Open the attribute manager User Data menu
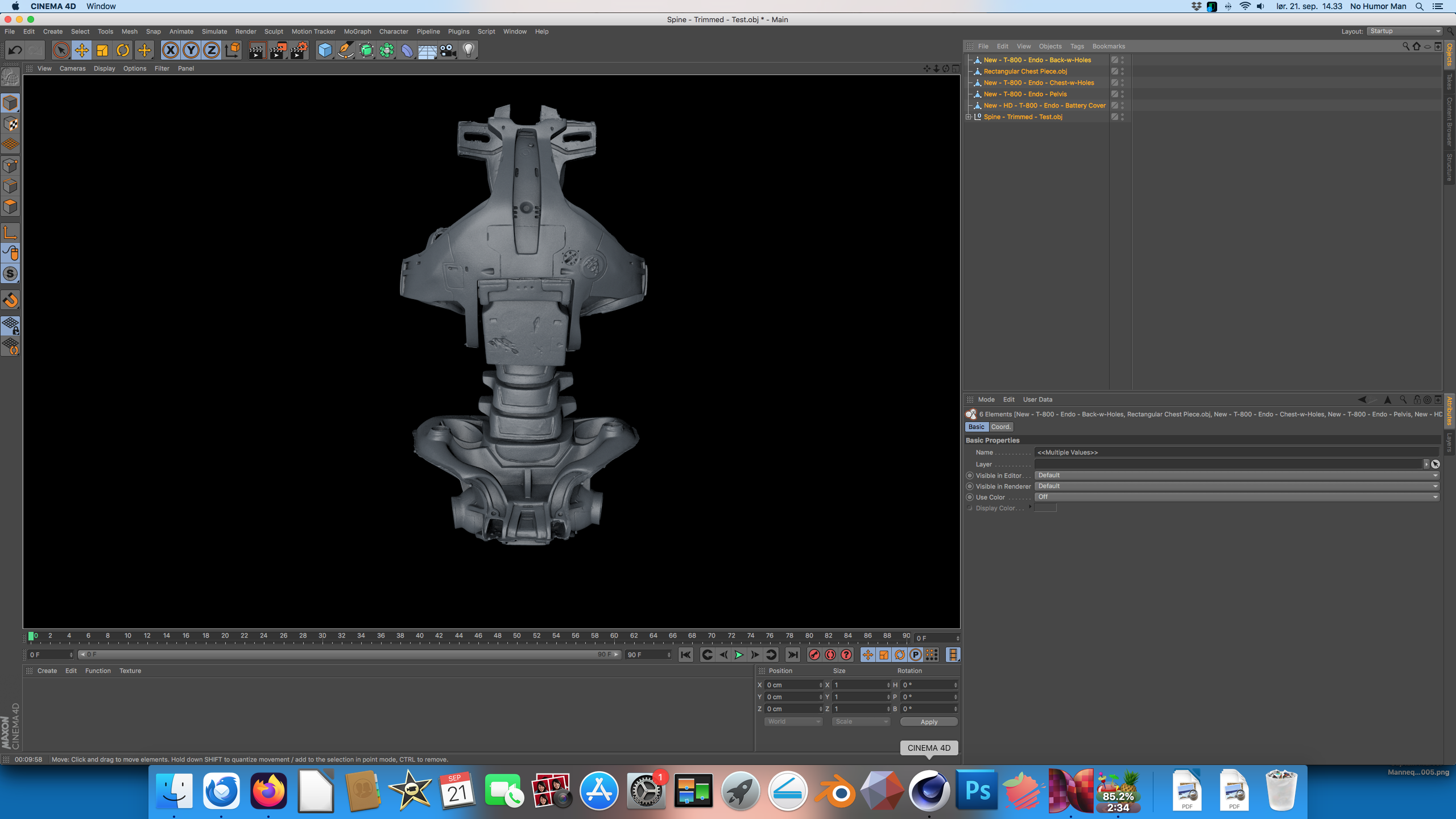Screen dimensions: 1456x819 point(1037,399)
